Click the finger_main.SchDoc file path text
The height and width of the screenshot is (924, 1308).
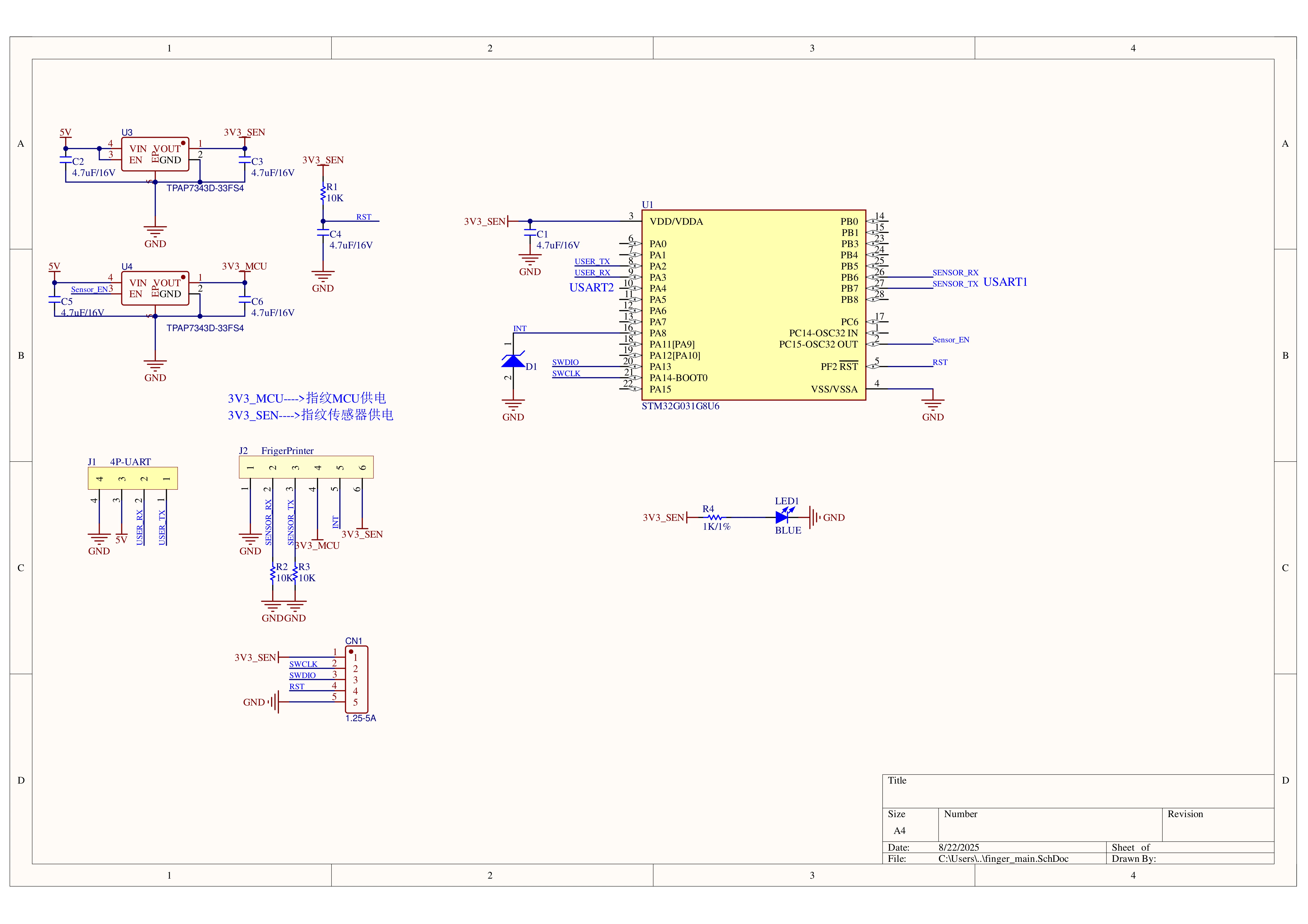click(x=1003, y=858)
